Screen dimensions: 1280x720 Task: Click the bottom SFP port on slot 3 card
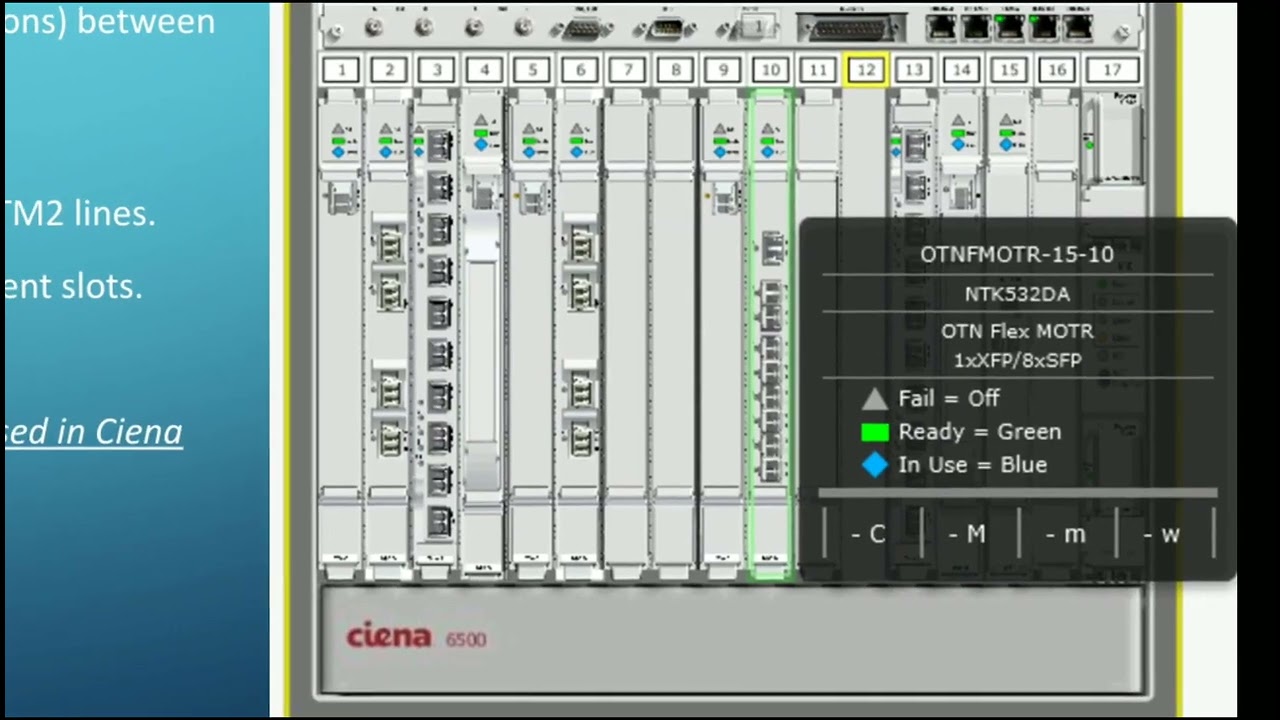point(439,521)
